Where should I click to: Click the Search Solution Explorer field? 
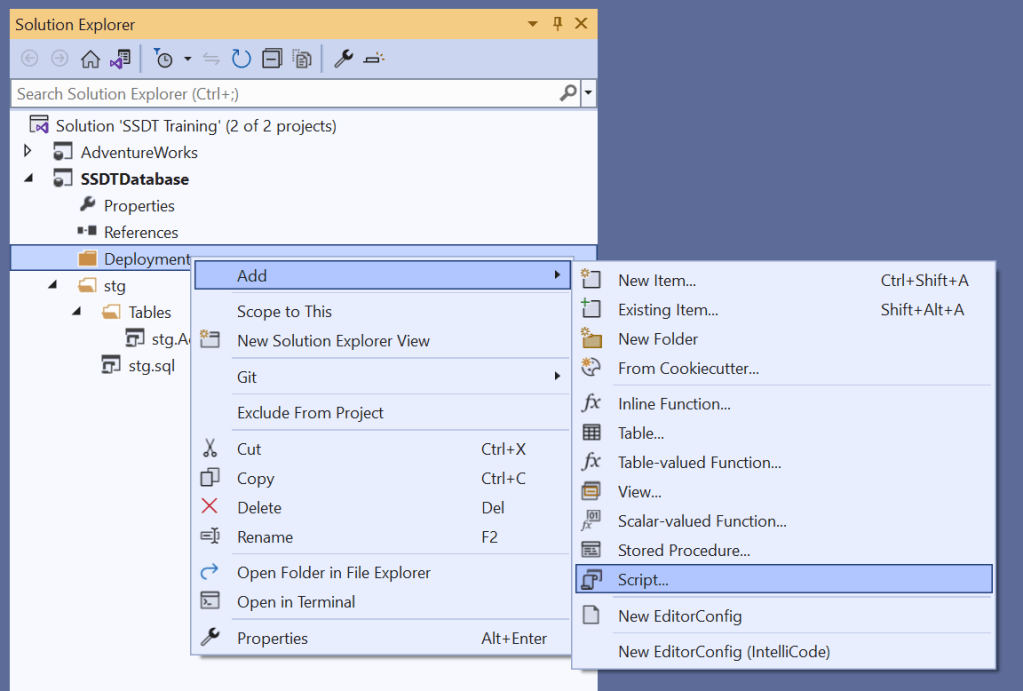[280, 94]
